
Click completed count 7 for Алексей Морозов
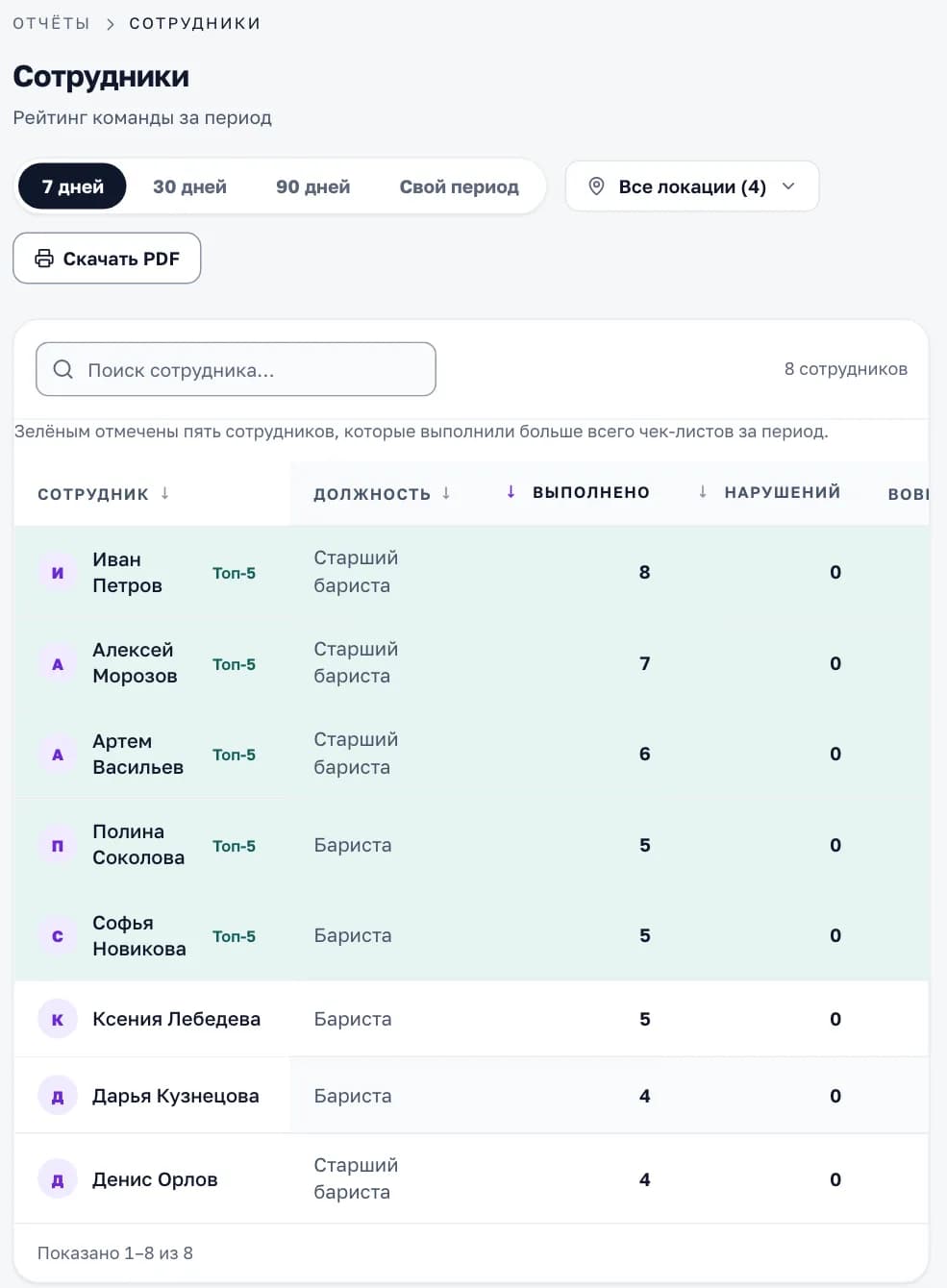pos(645,664)
